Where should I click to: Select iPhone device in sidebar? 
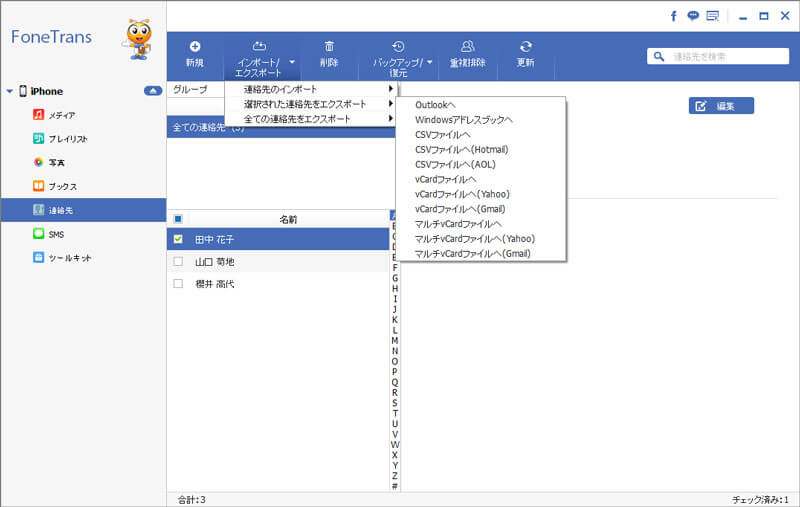(x=46, y=91)
